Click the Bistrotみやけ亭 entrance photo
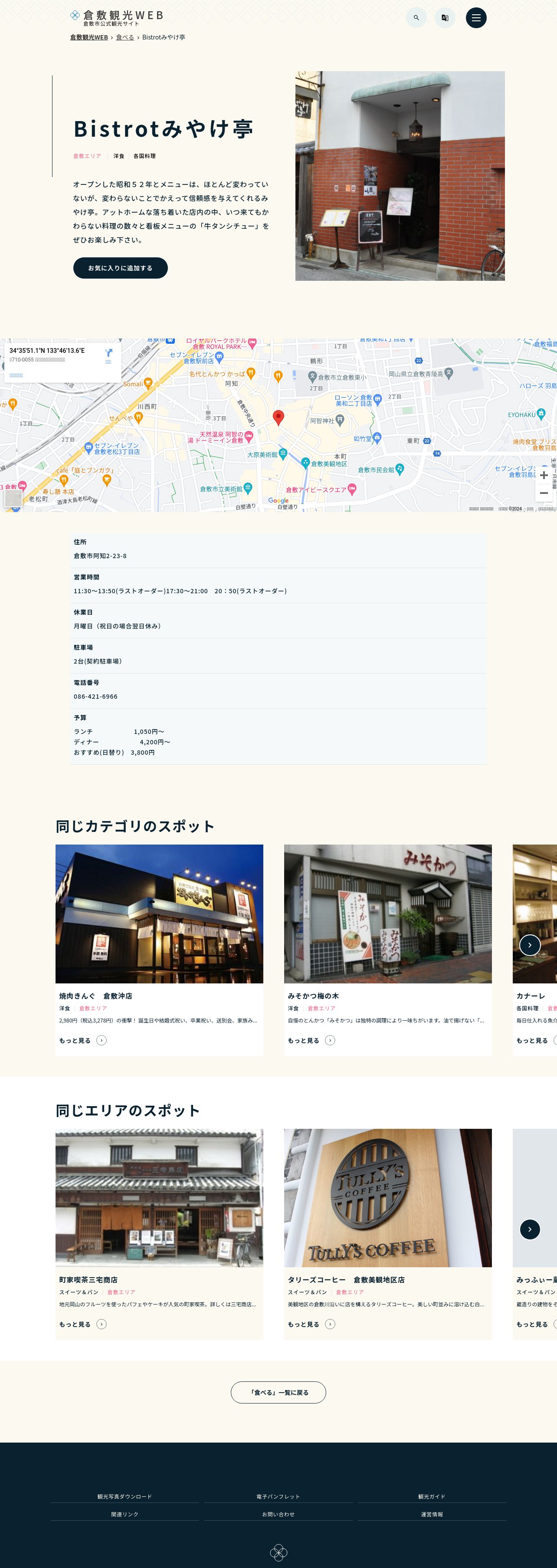This screenshot has width=557, height=1568. tap(400, 176)
